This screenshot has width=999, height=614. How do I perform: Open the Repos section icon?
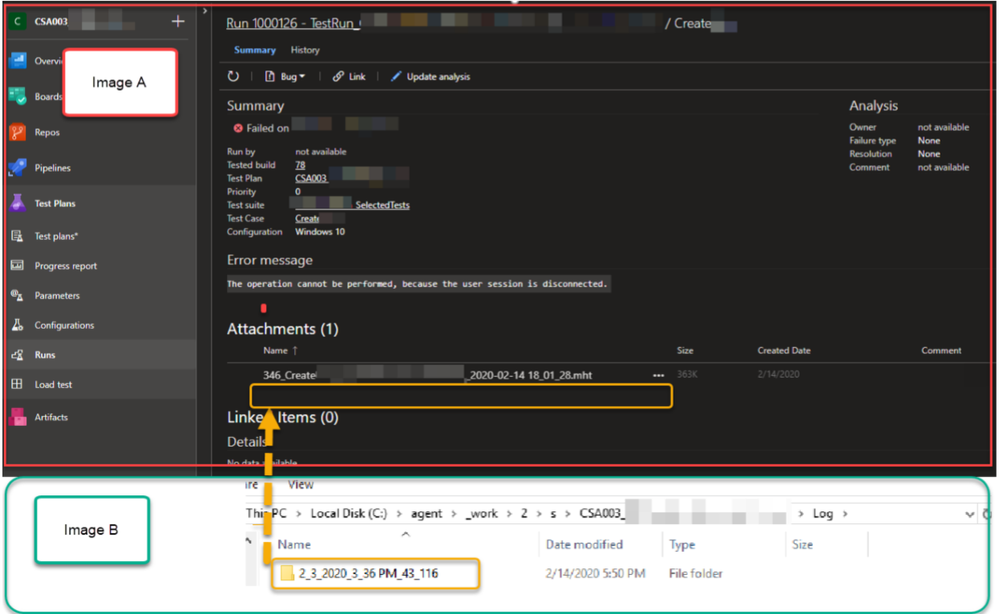tap(18, 132)
